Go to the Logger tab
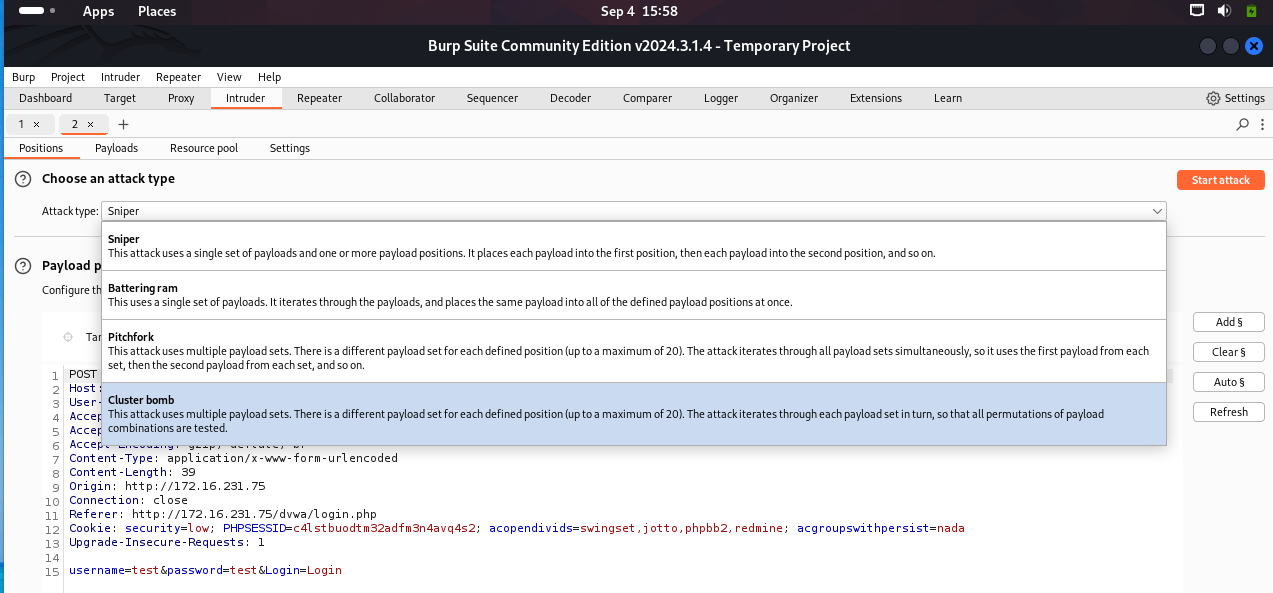Image resolution: width=1273 pixels, height=593 pixels. tap(721, 98)
